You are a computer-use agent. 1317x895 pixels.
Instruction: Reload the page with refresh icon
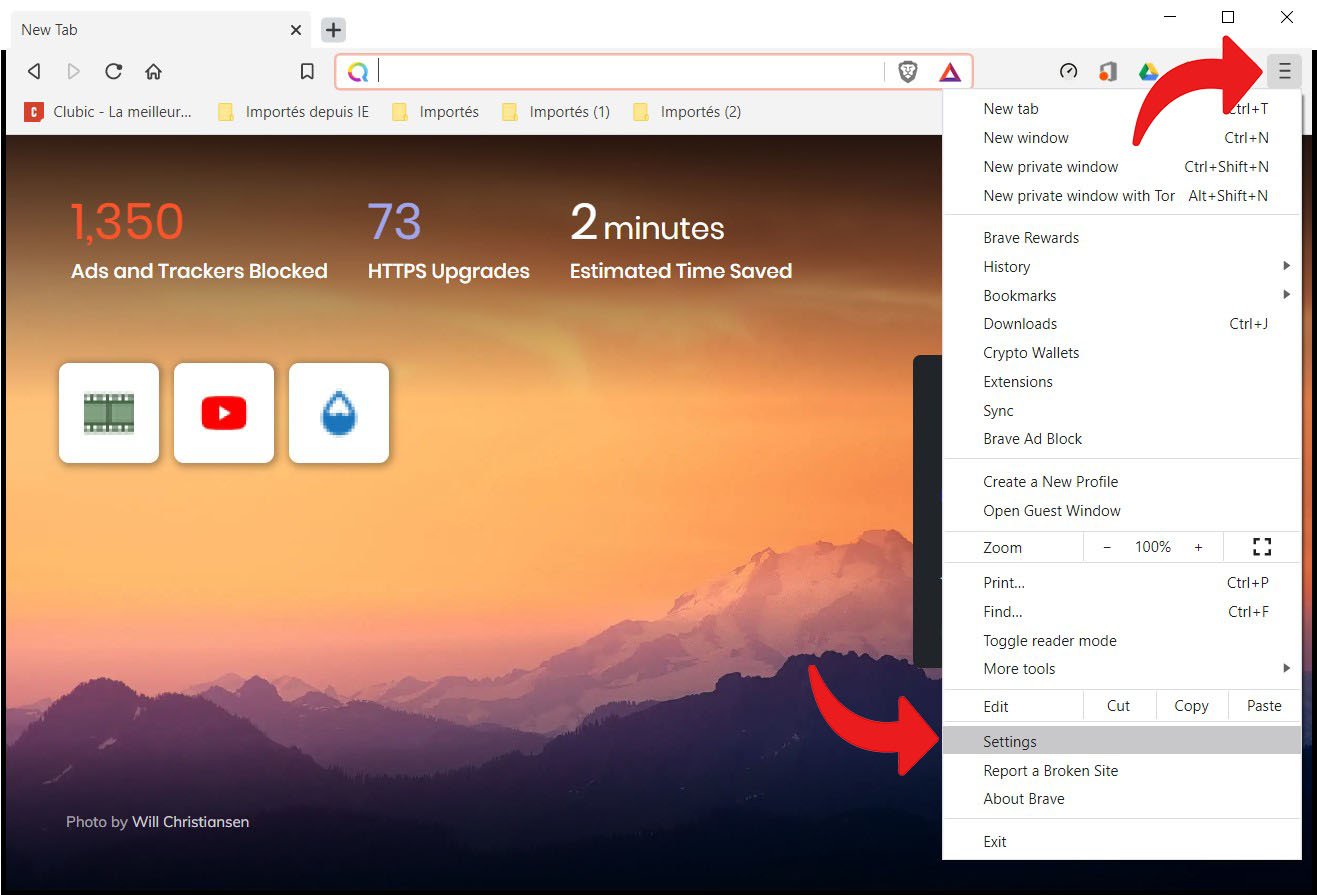coord(113,72)
